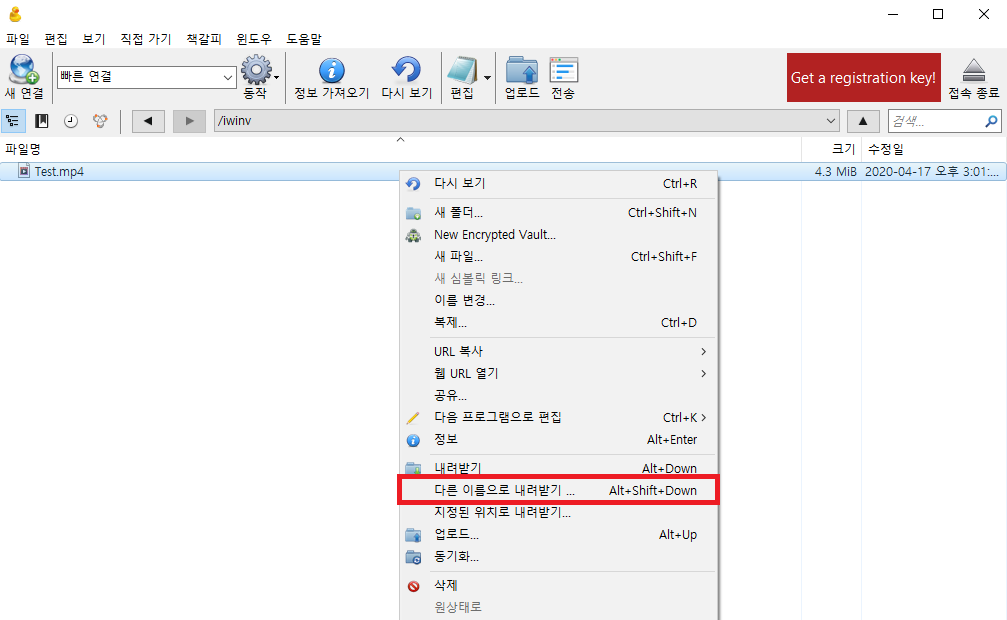Open the 보기 menu

(x=94, y=39)
